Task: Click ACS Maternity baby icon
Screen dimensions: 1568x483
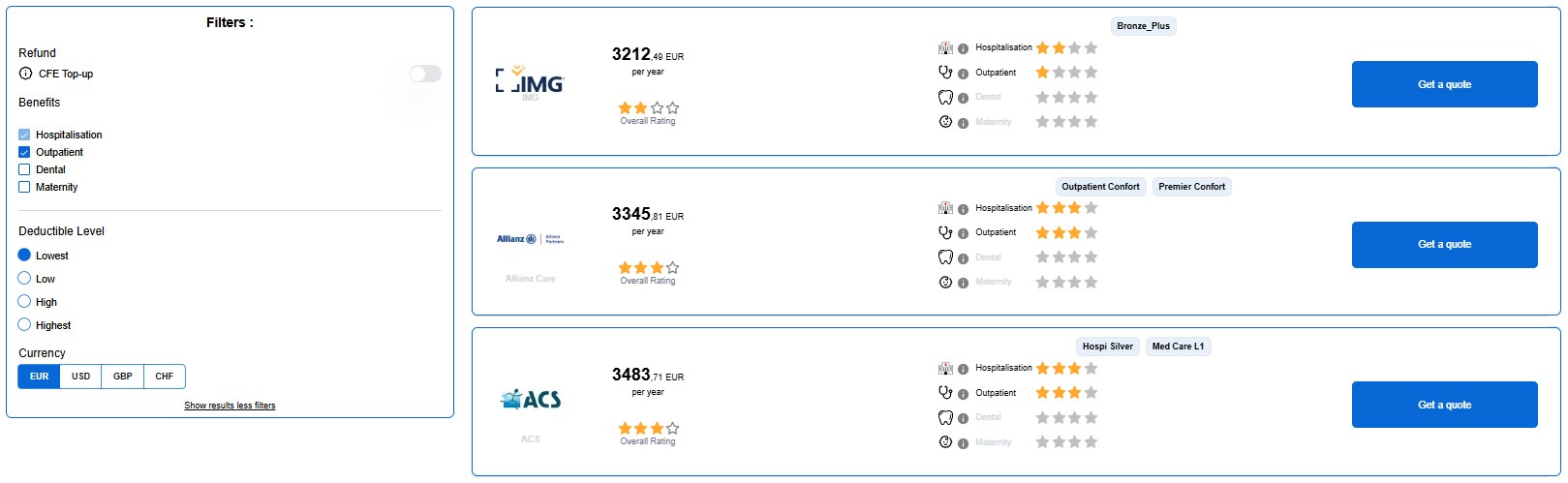Action: coord(945,442)
